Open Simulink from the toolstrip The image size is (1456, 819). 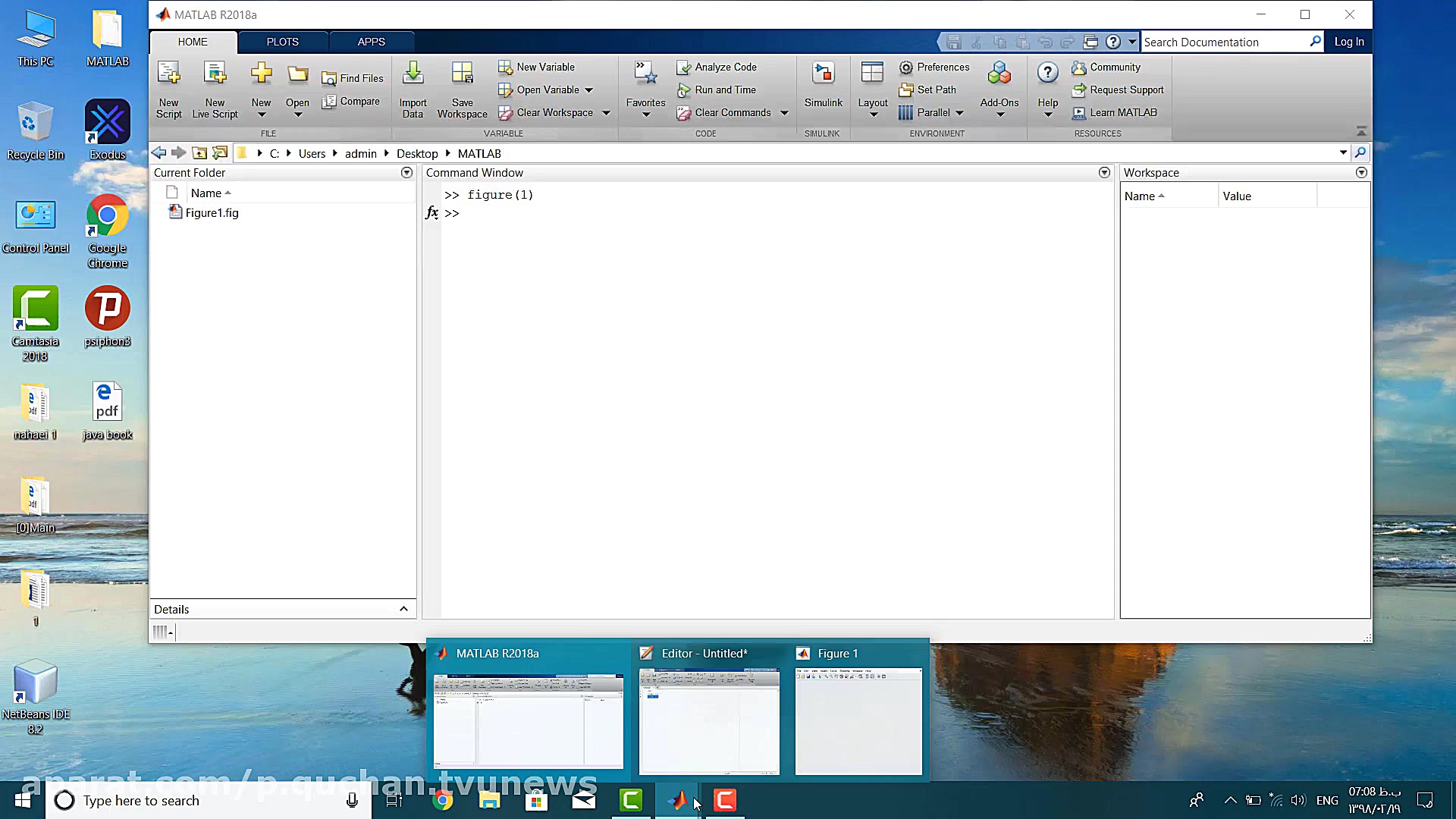[823, 74]
